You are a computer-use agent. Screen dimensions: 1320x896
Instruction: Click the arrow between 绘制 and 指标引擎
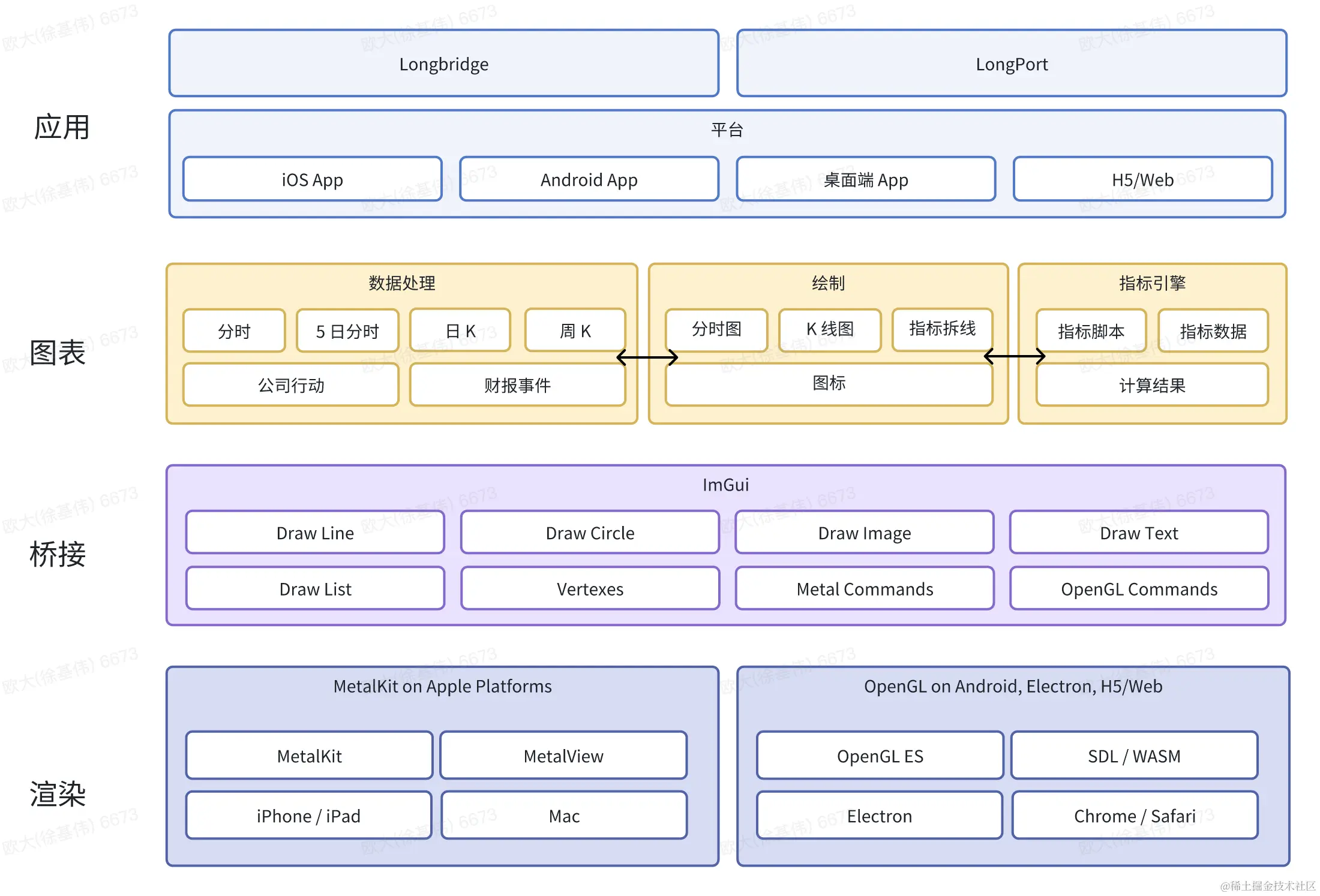coord(1015,356)
